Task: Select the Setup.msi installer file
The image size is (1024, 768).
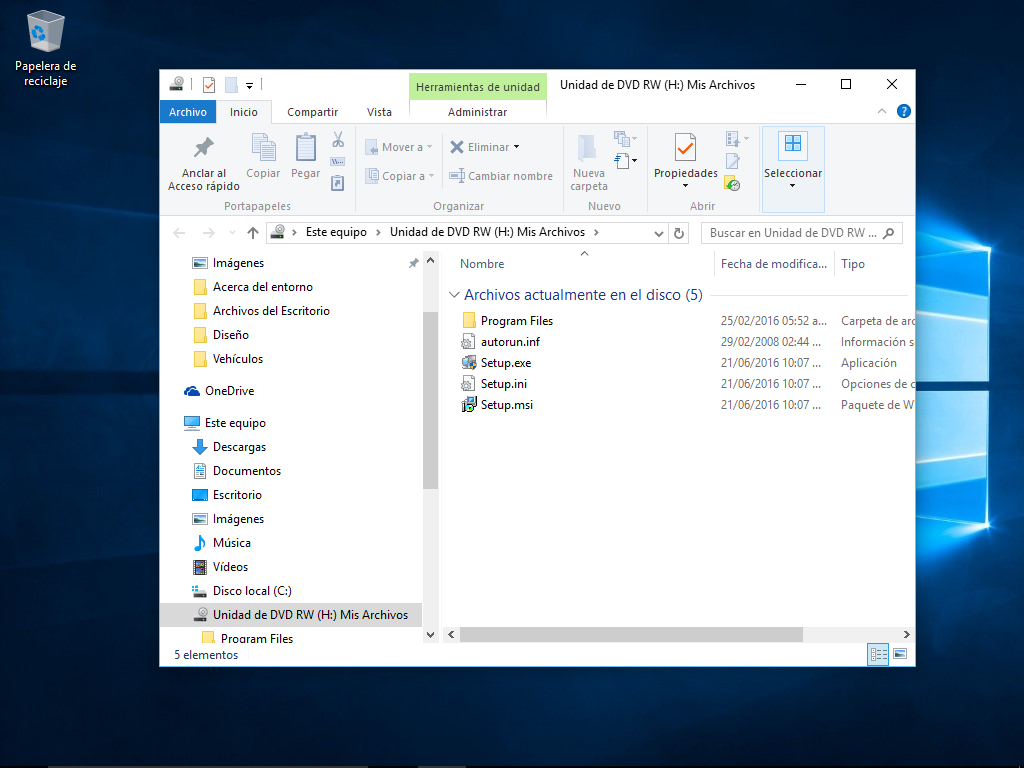Action: coord(506,405)
